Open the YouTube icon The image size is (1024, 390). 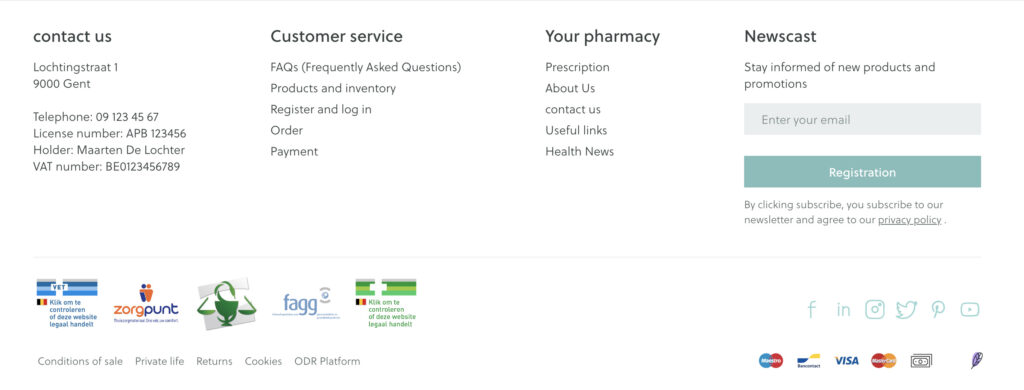coord(970,310)
